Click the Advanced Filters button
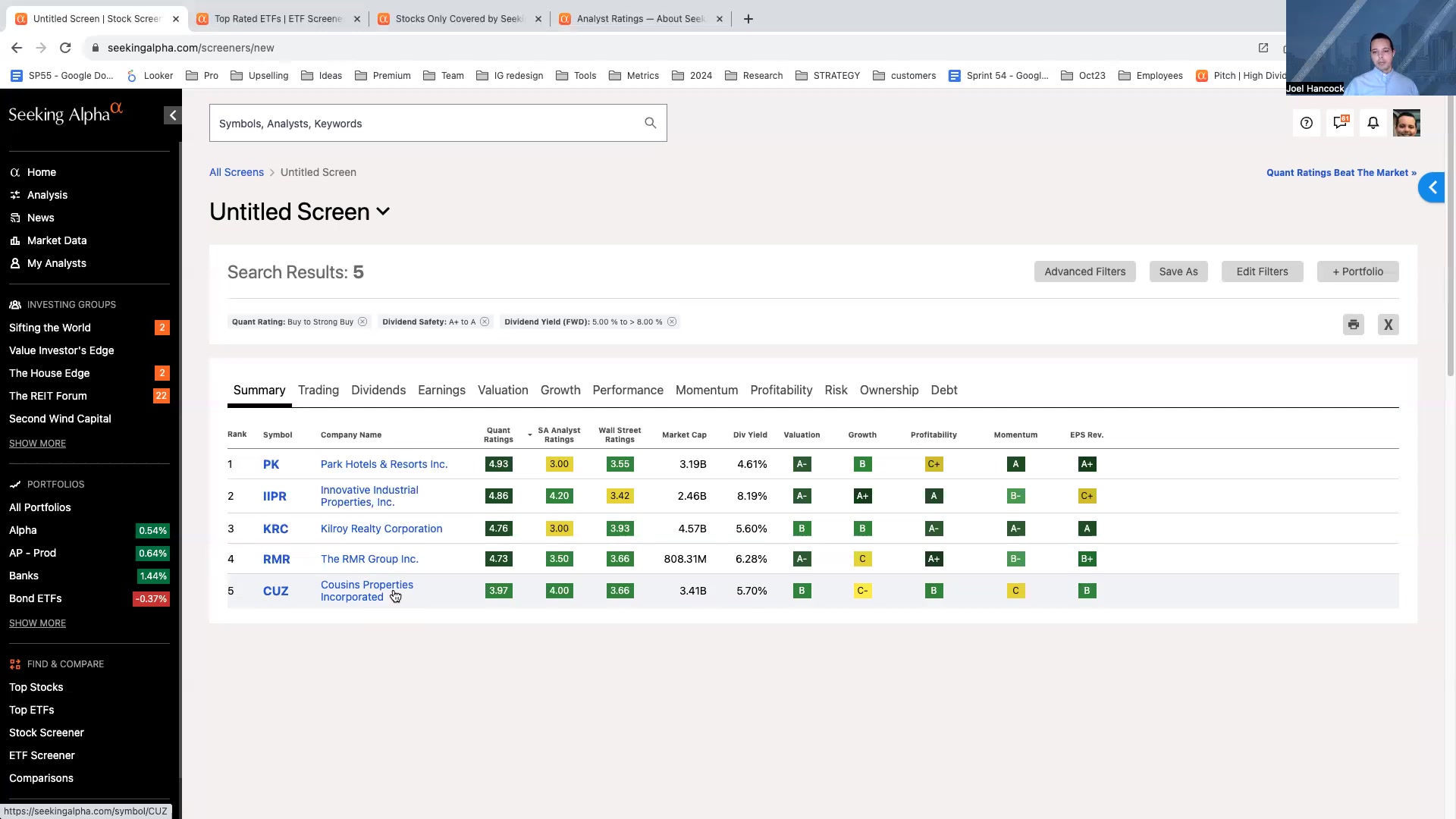 1084,271
